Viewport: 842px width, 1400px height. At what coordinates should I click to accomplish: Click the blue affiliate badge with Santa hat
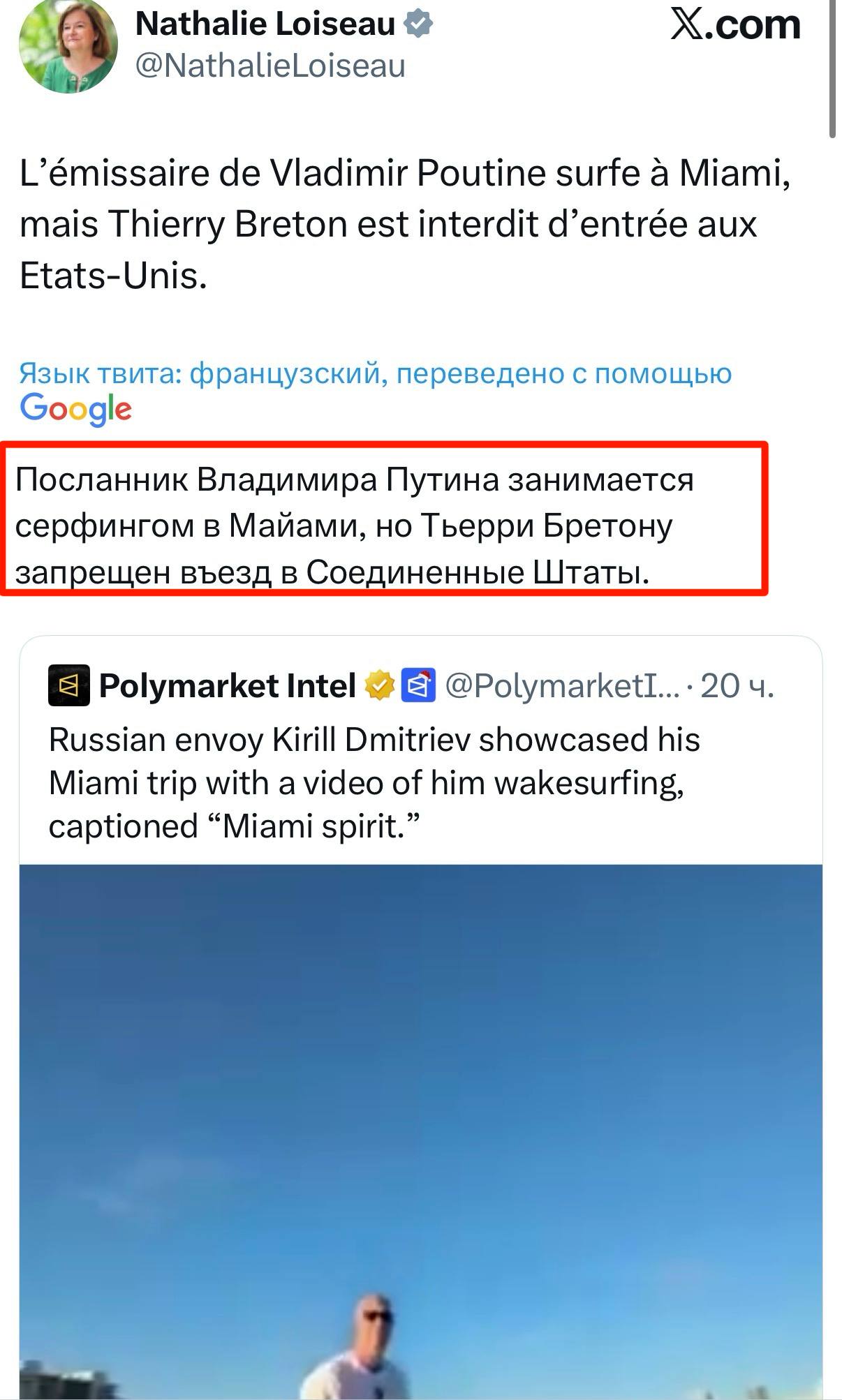(419, 685)
